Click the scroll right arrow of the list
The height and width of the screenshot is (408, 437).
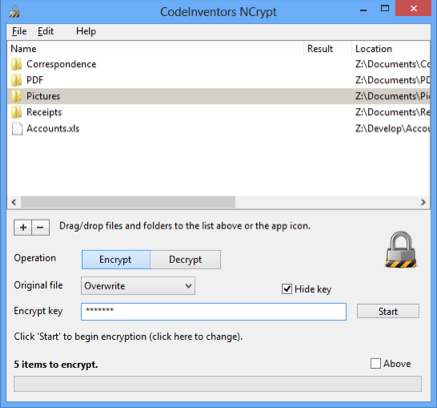423,202
